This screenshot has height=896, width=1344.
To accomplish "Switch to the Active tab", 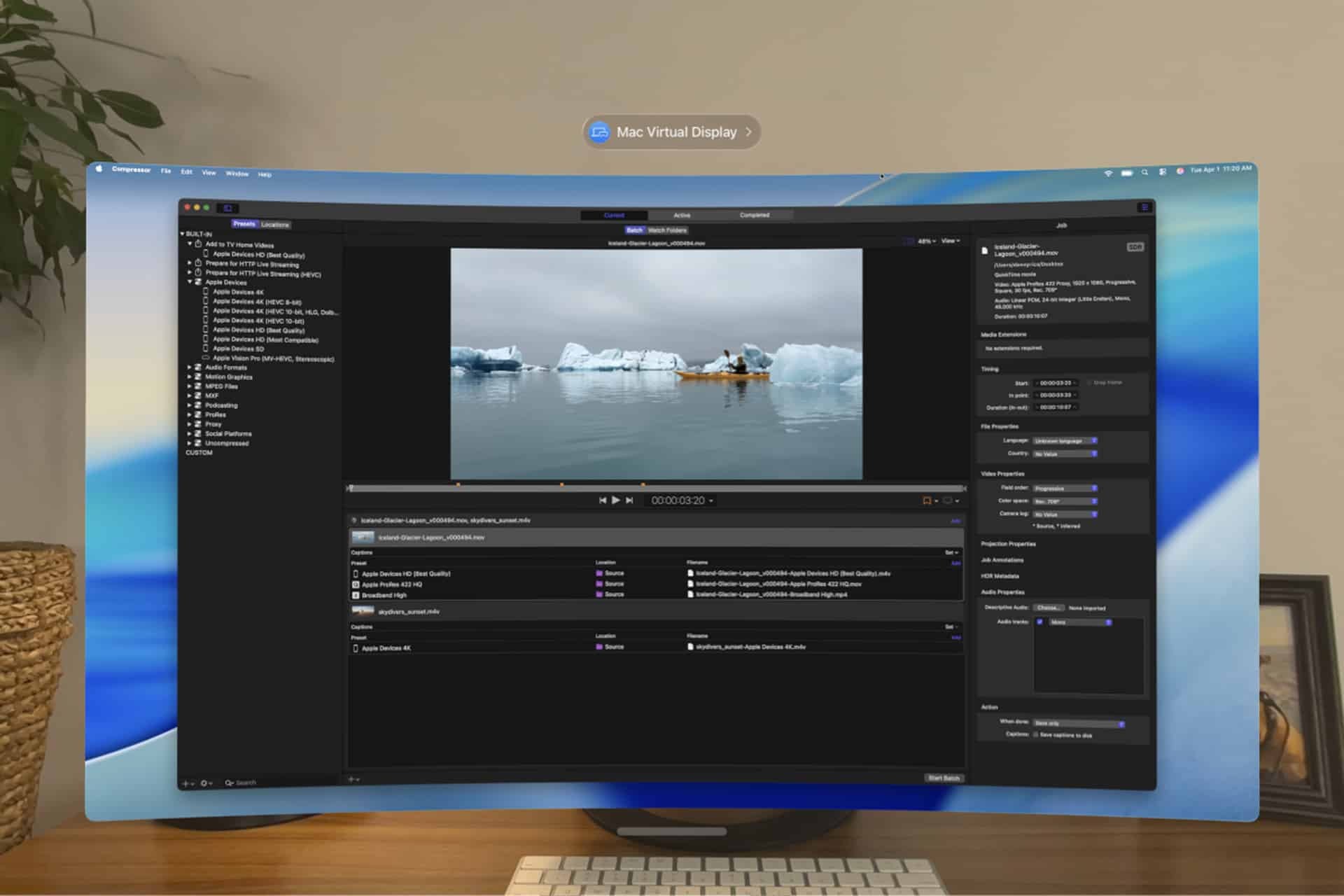I will point(682,215).
